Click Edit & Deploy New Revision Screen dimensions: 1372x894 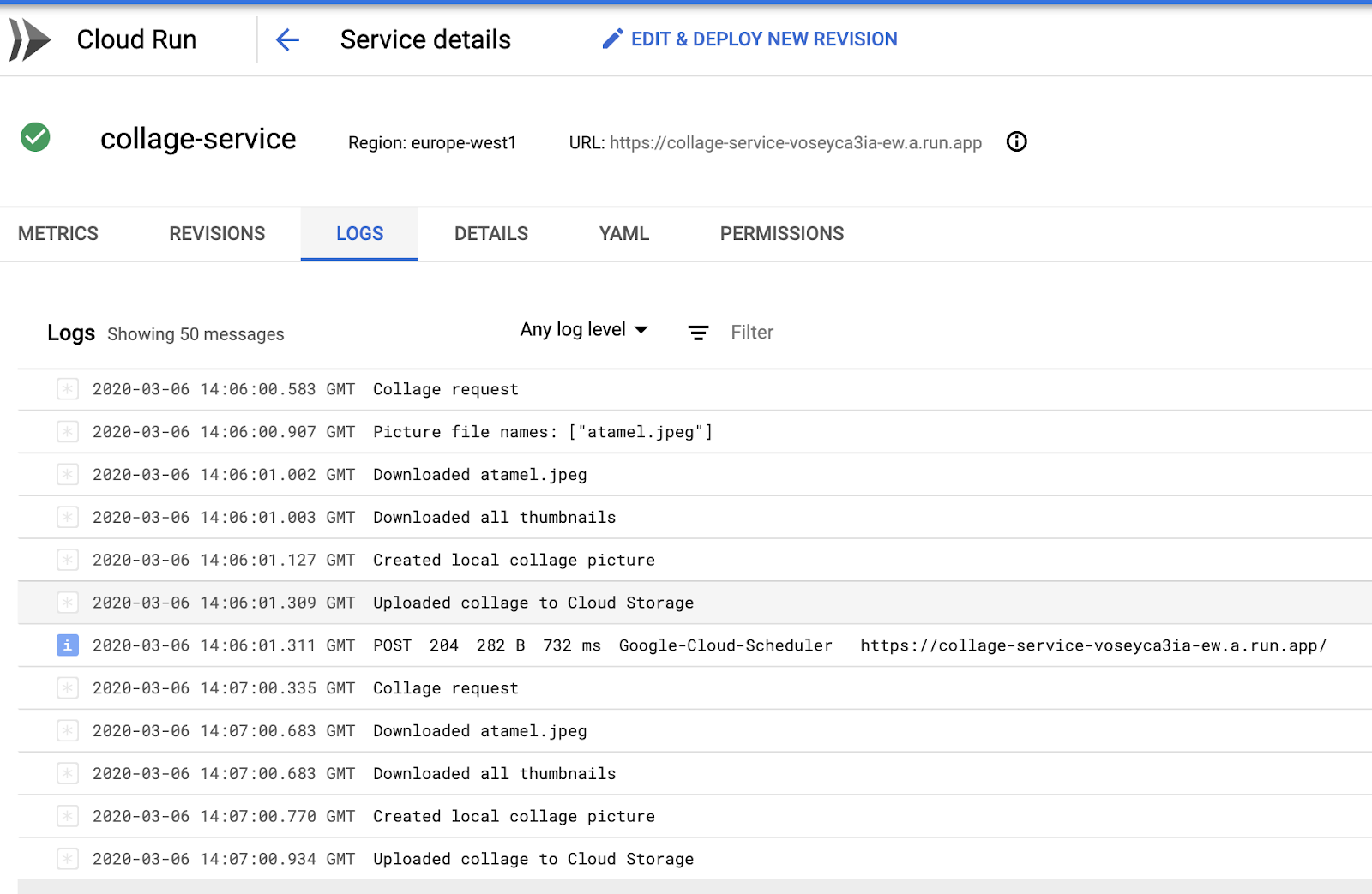tap(763, 39)
